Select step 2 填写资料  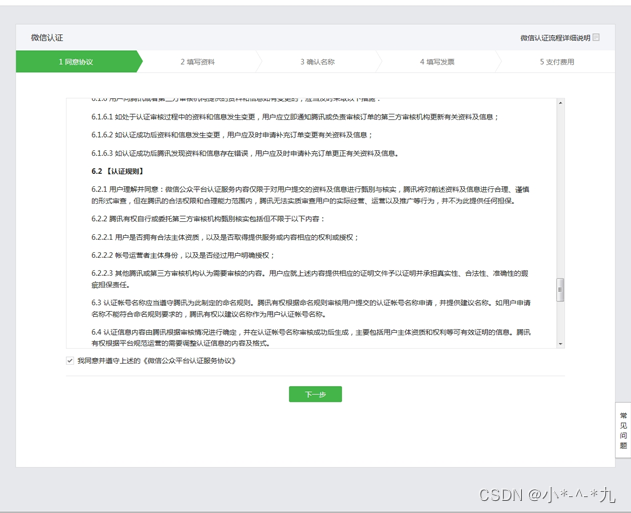pos(197,62)
